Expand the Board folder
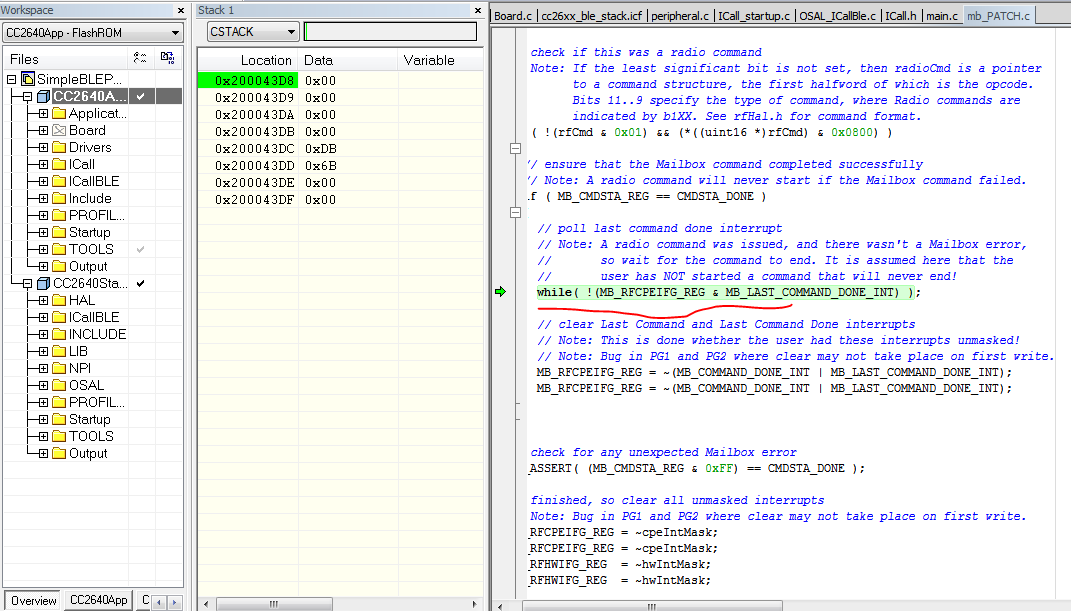Screen dimensions: 1071x611 43,130
